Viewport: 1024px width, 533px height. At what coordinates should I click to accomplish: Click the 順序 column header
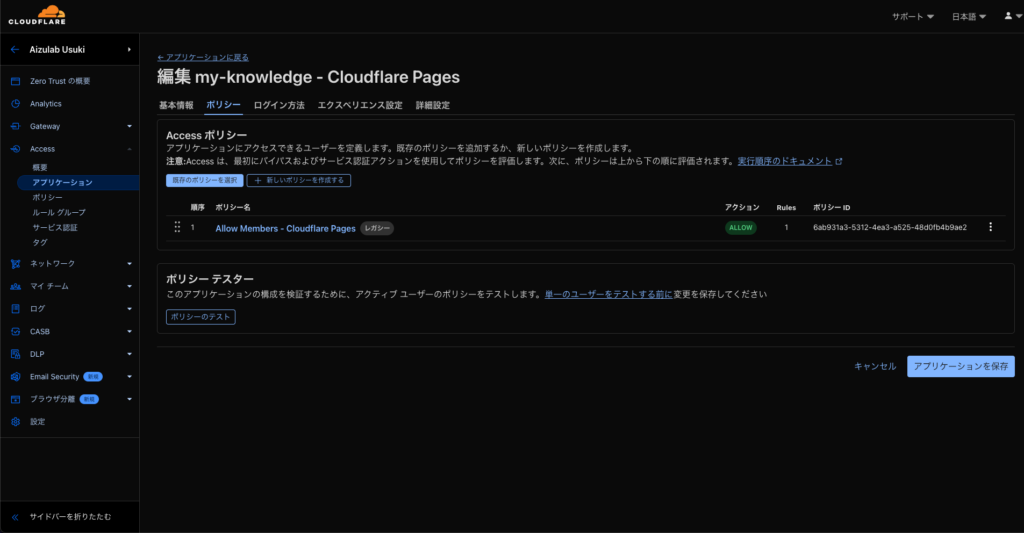(x=197, y=208)
